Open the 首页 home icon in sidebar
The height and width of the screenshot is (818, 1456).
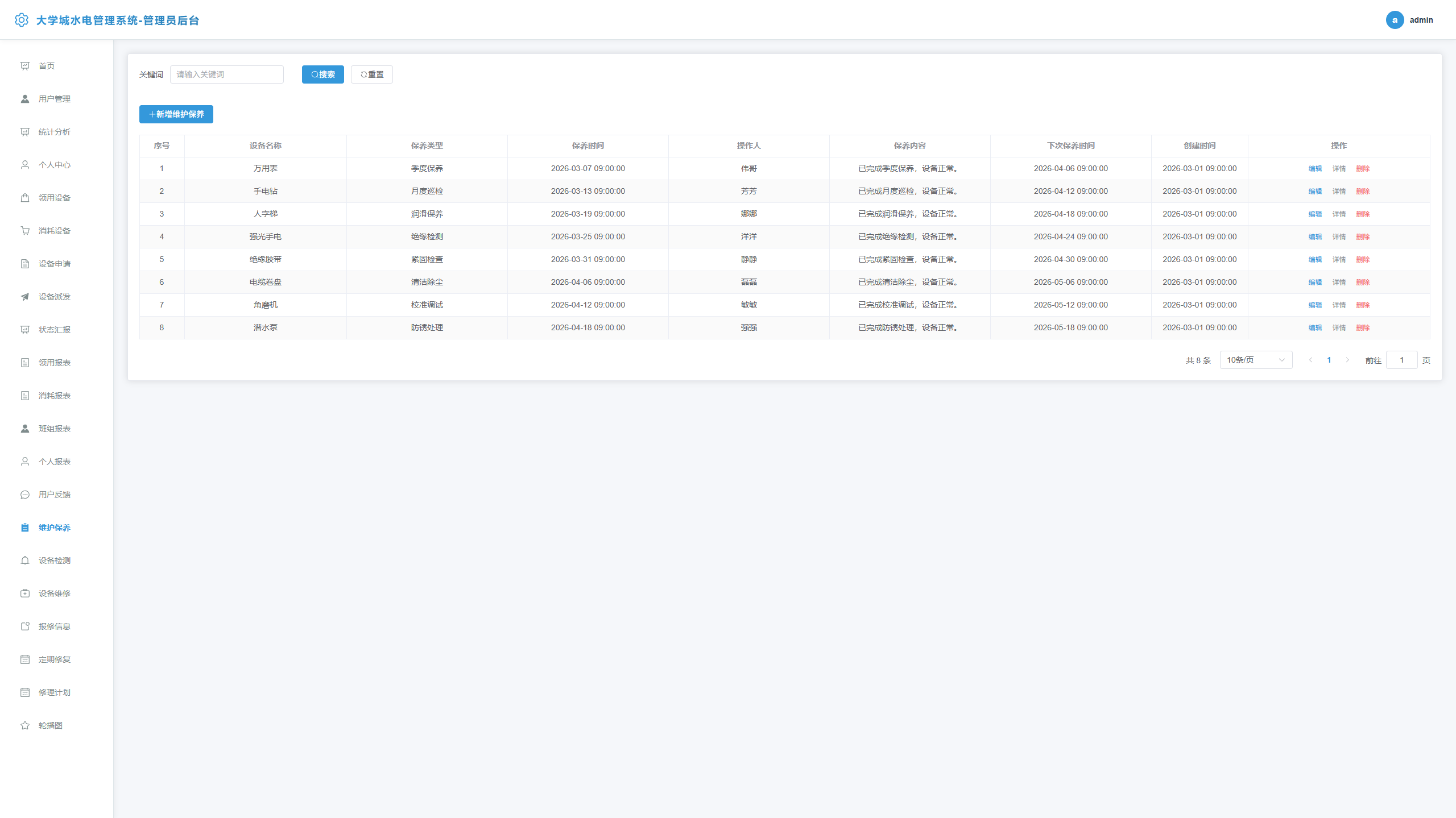tap(25, 66)
